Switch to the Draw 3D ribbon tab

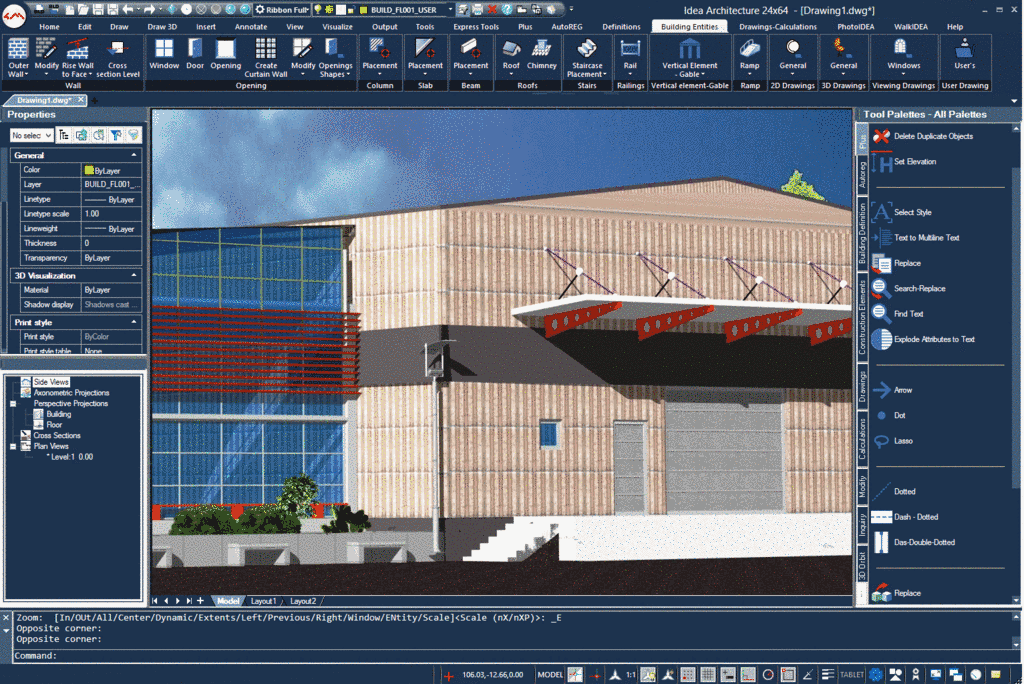pyautogui.click(x=162, y=27)
